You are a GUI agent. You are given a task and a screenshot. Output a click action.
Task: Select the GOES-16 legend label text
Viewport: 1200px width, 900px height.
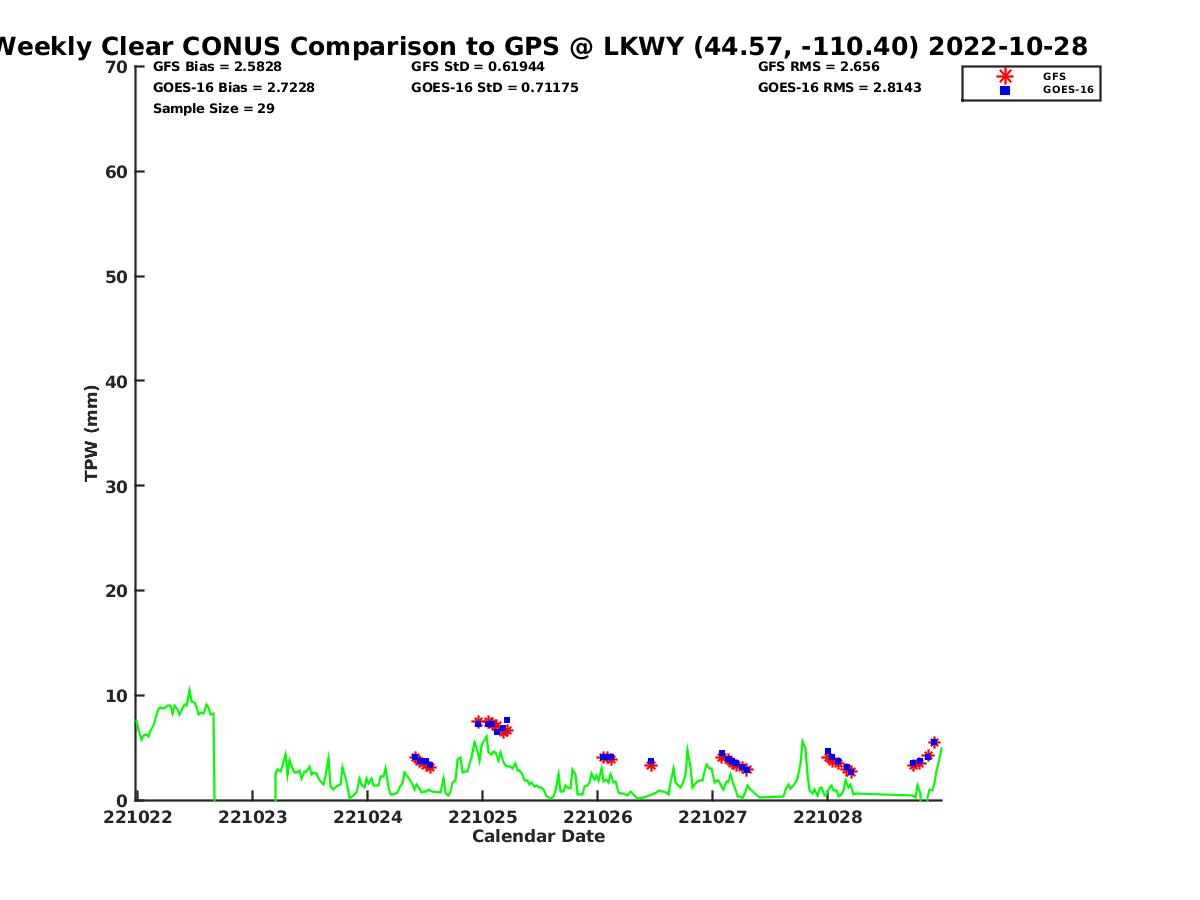pyautogui.click(x=1067, y=90)
